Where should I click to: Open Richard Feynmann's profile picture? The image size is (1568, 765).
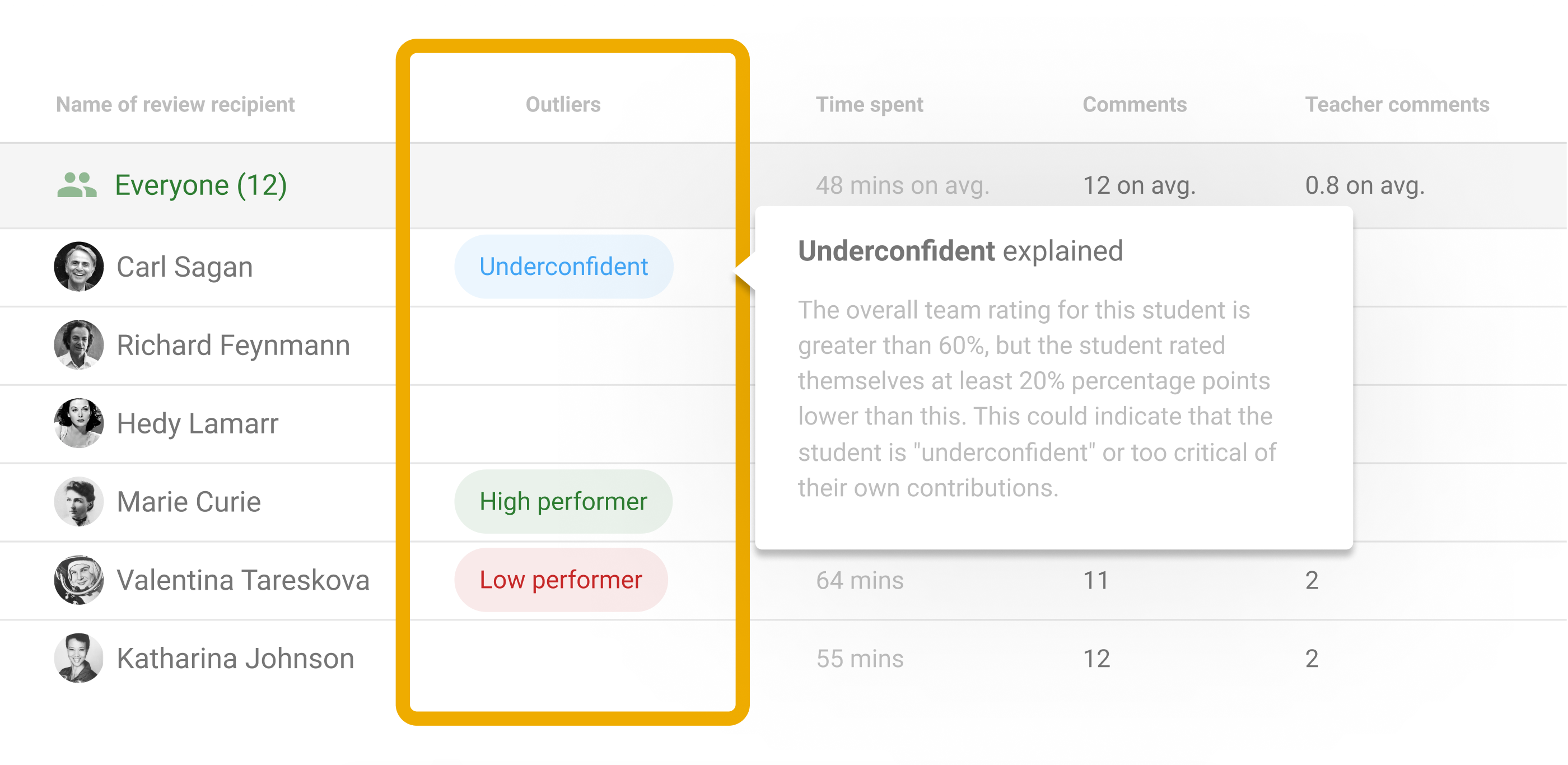point(78,345)
